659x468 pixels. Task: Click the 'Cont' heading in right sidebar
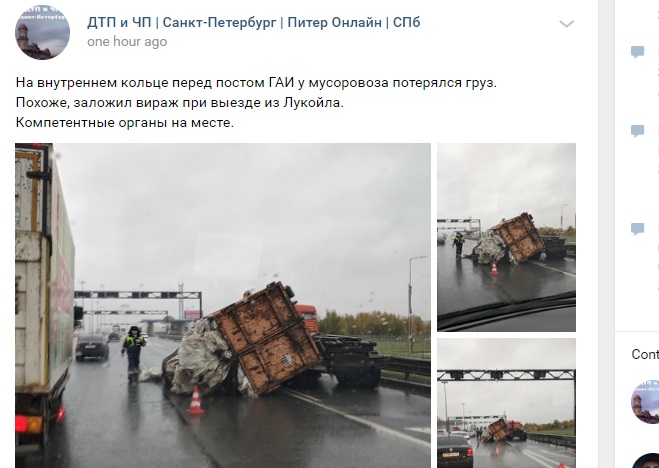(645, 354)
